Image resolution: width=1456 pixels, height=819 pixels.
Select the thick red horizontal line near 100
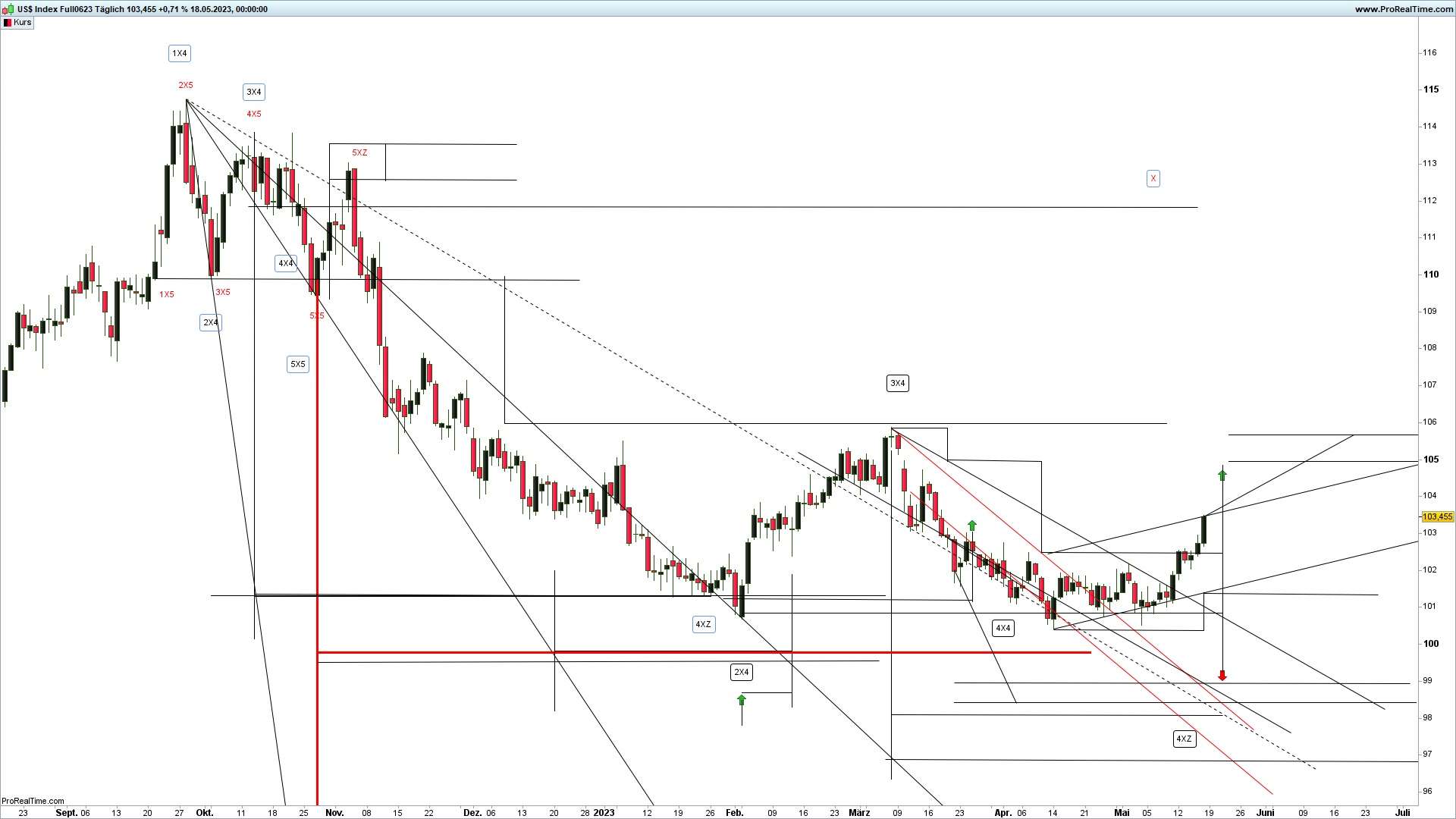tap(704, 652)
